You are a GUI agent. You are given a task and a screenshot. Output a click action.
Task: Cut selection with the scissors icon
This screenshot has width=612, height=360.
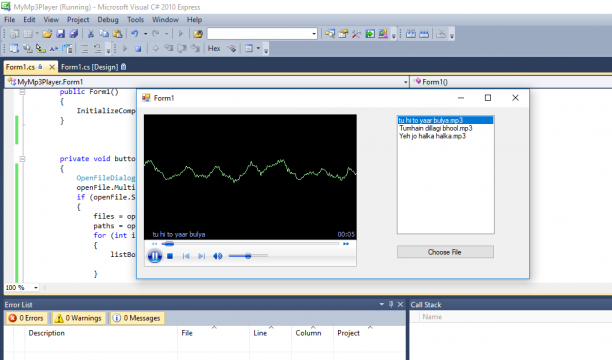pos(91,34)
